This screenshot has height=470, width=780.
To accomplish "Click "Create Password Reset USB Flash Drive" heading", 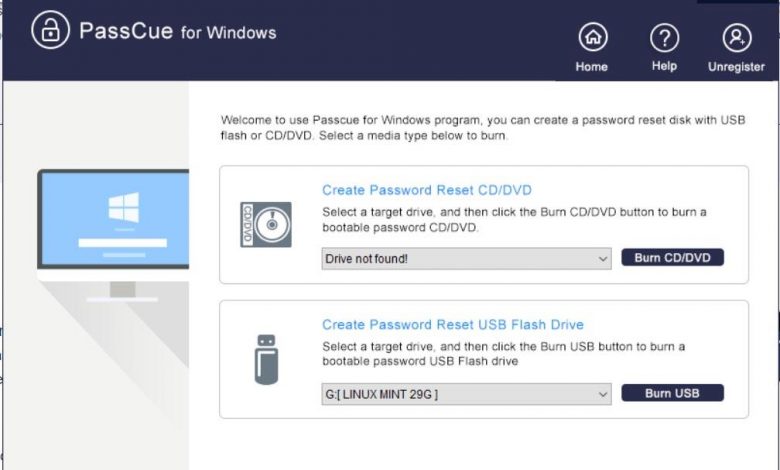I will tap(452, 325).
